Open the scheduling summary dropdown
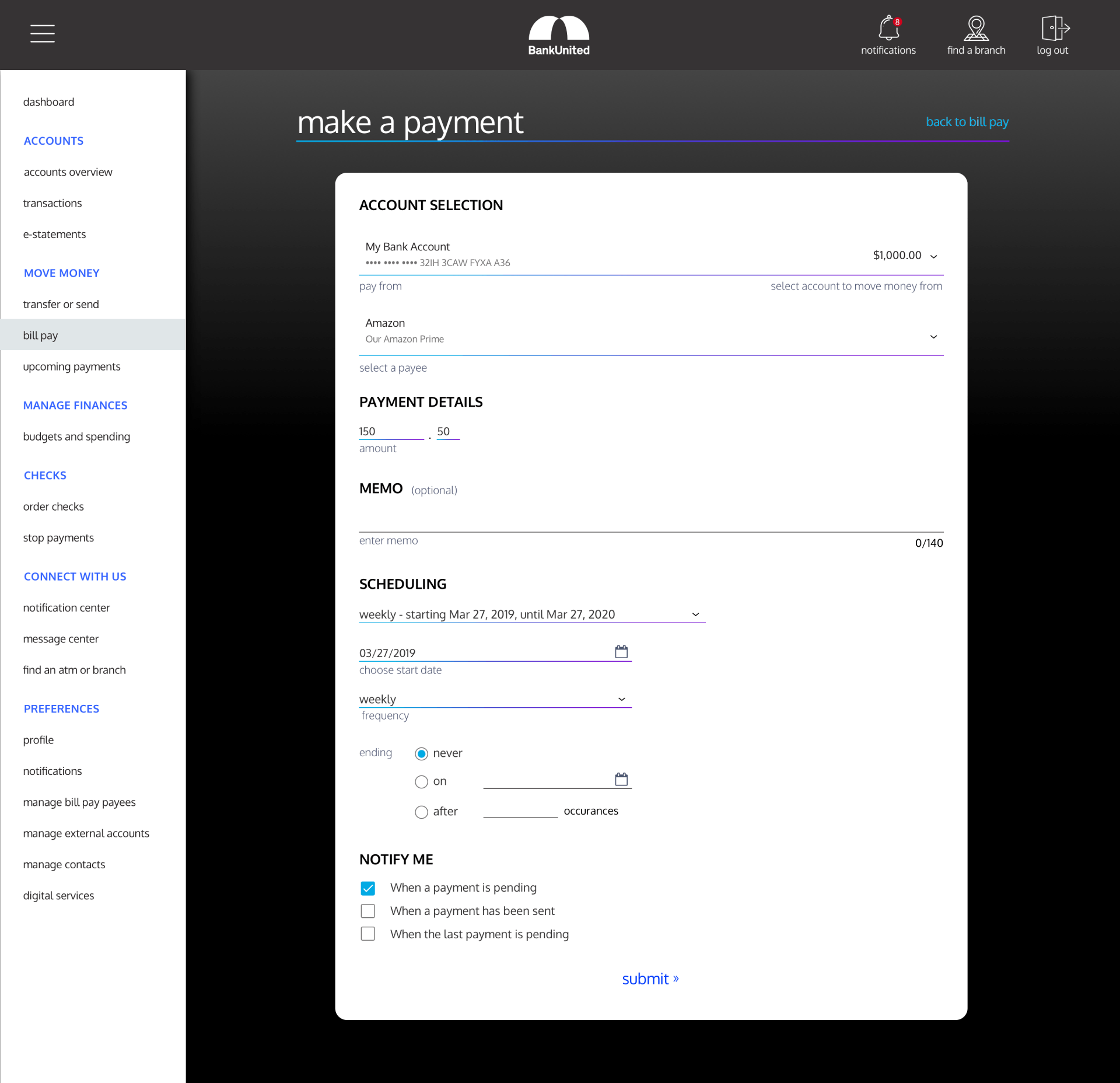The height and width of the screenshot is (1083, 1120). [695, 614]
